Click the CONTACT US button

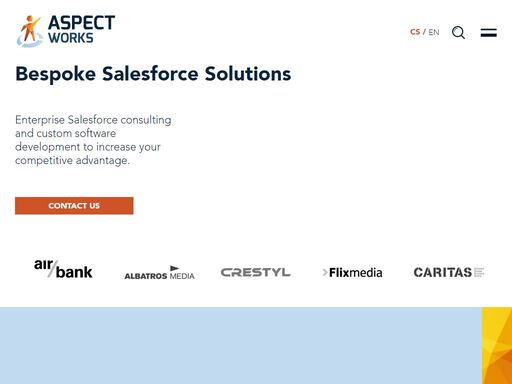click(74, 206)
